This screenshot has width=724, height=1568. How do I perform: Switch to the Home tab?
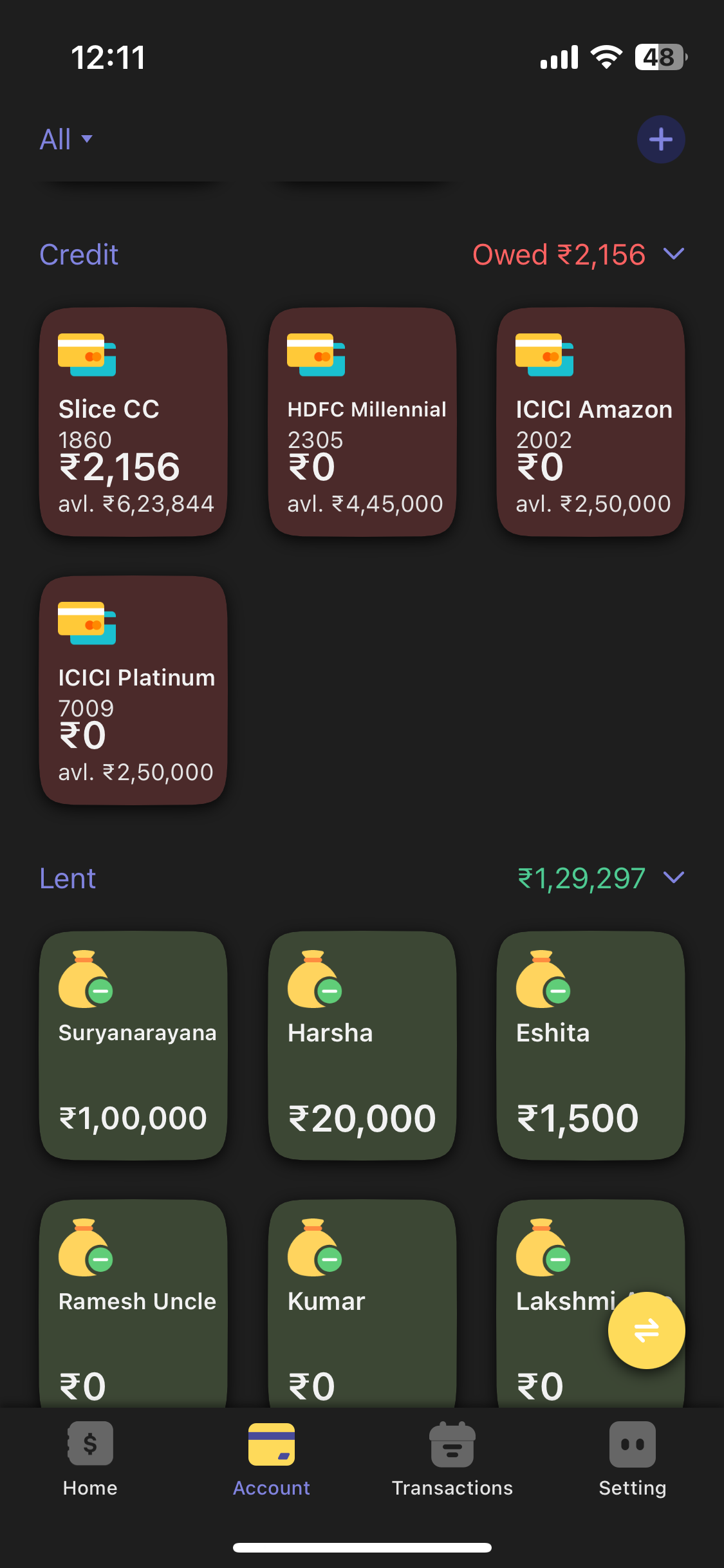[x=90, y=1459]
